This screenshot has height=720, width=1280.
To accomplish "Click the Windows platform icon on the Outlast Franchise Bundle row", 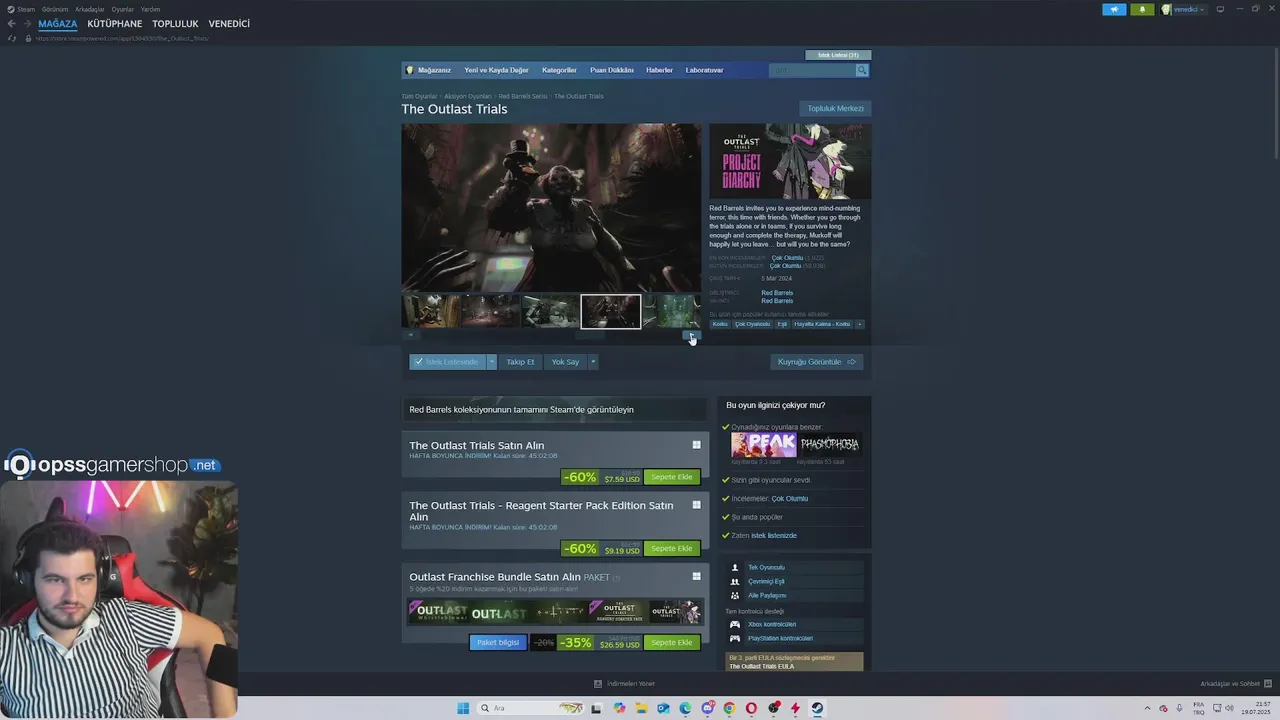I will point(697,576).
